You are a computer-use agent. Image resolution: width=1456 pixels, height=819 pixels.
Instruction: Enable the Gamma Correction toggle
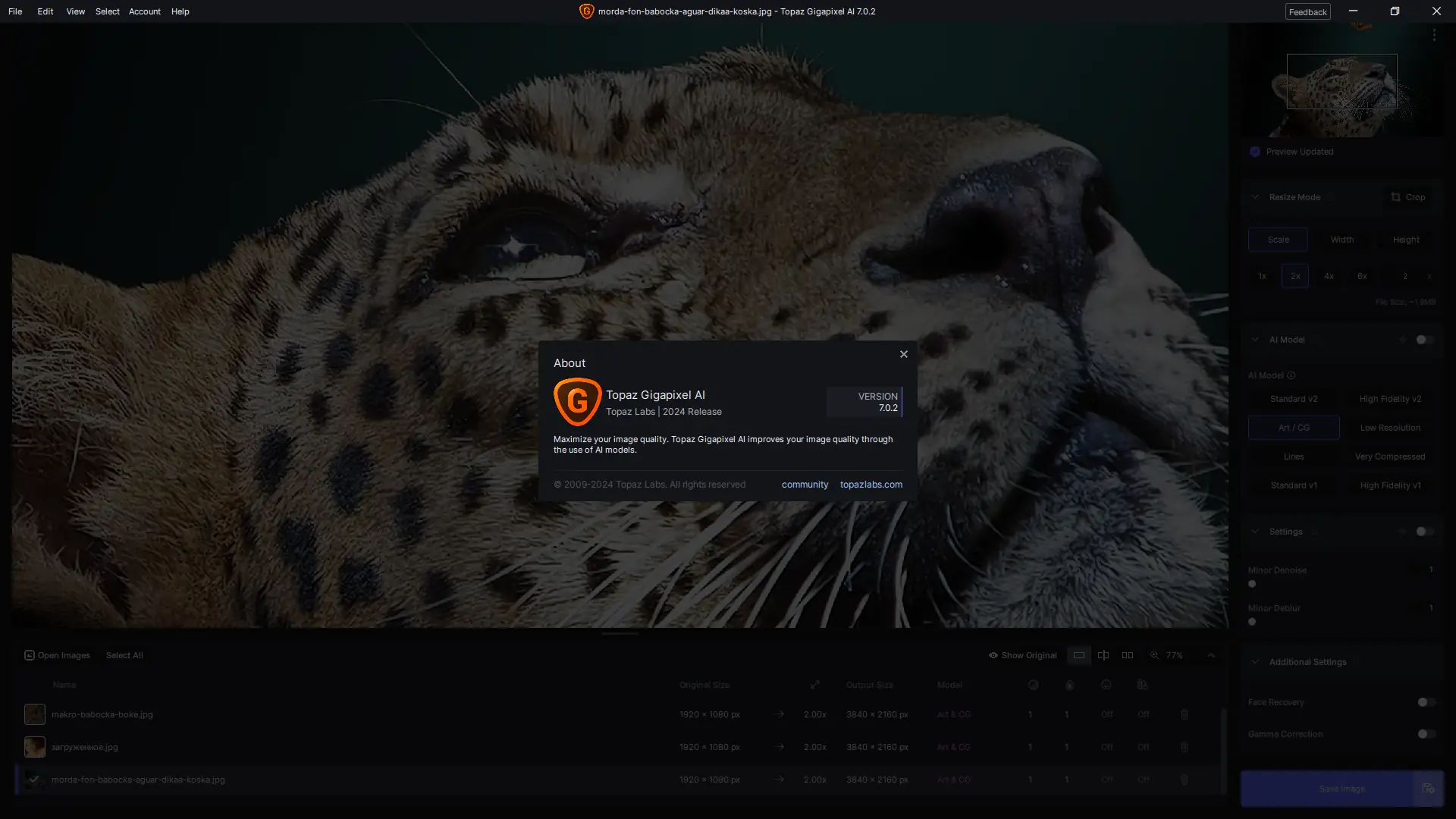tap(1426, 734)
